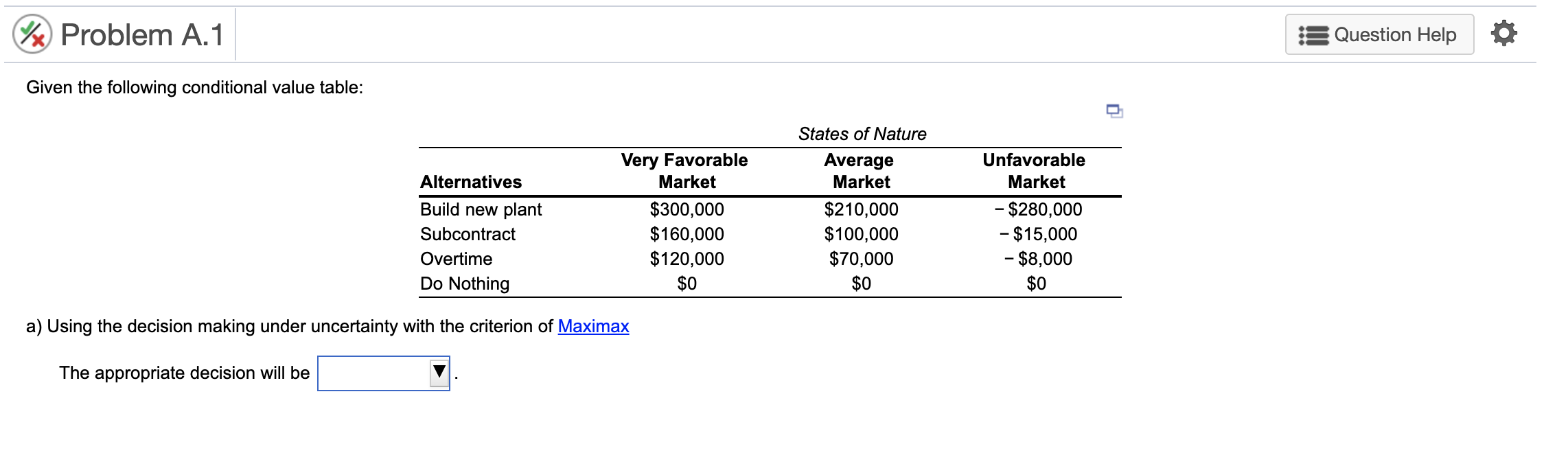1568x464 pixels.
Task: Click the Unfavorable Market column header
Action: point(1035,171)
